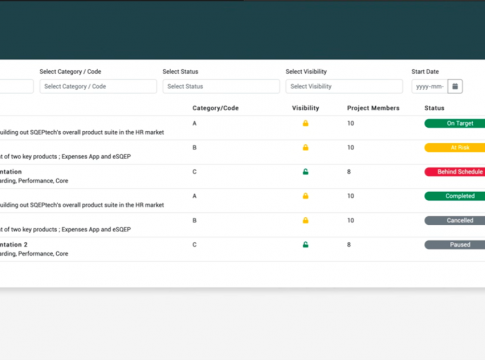Click the Paused status badge

455,245
